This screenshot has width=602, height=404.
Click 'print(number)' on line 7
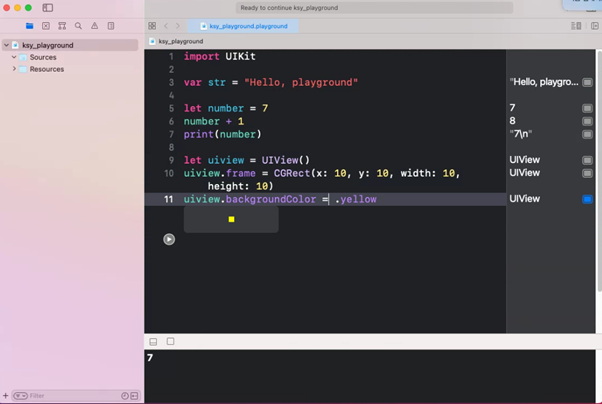222,134
